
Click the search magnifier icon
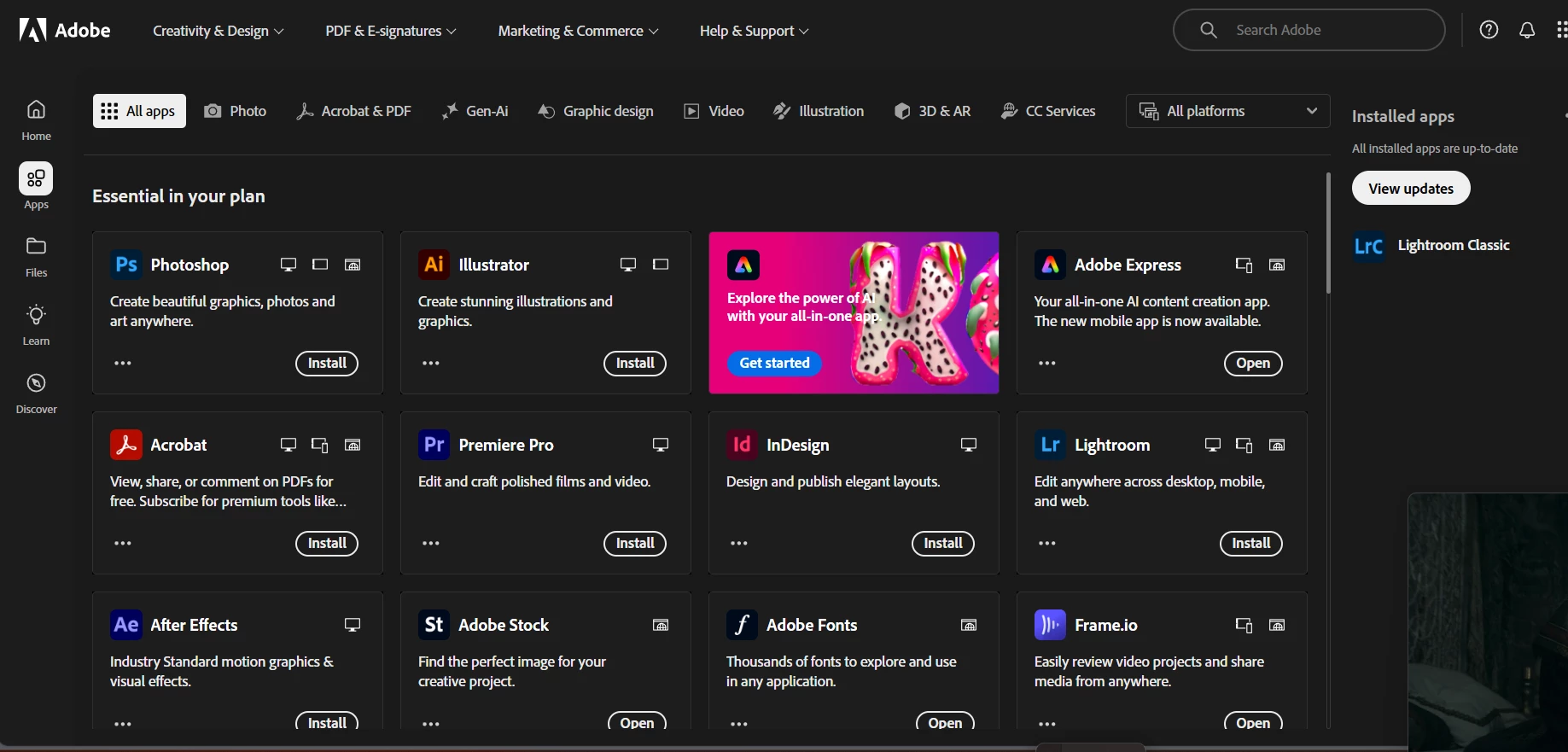click(x=1209, y=30)
